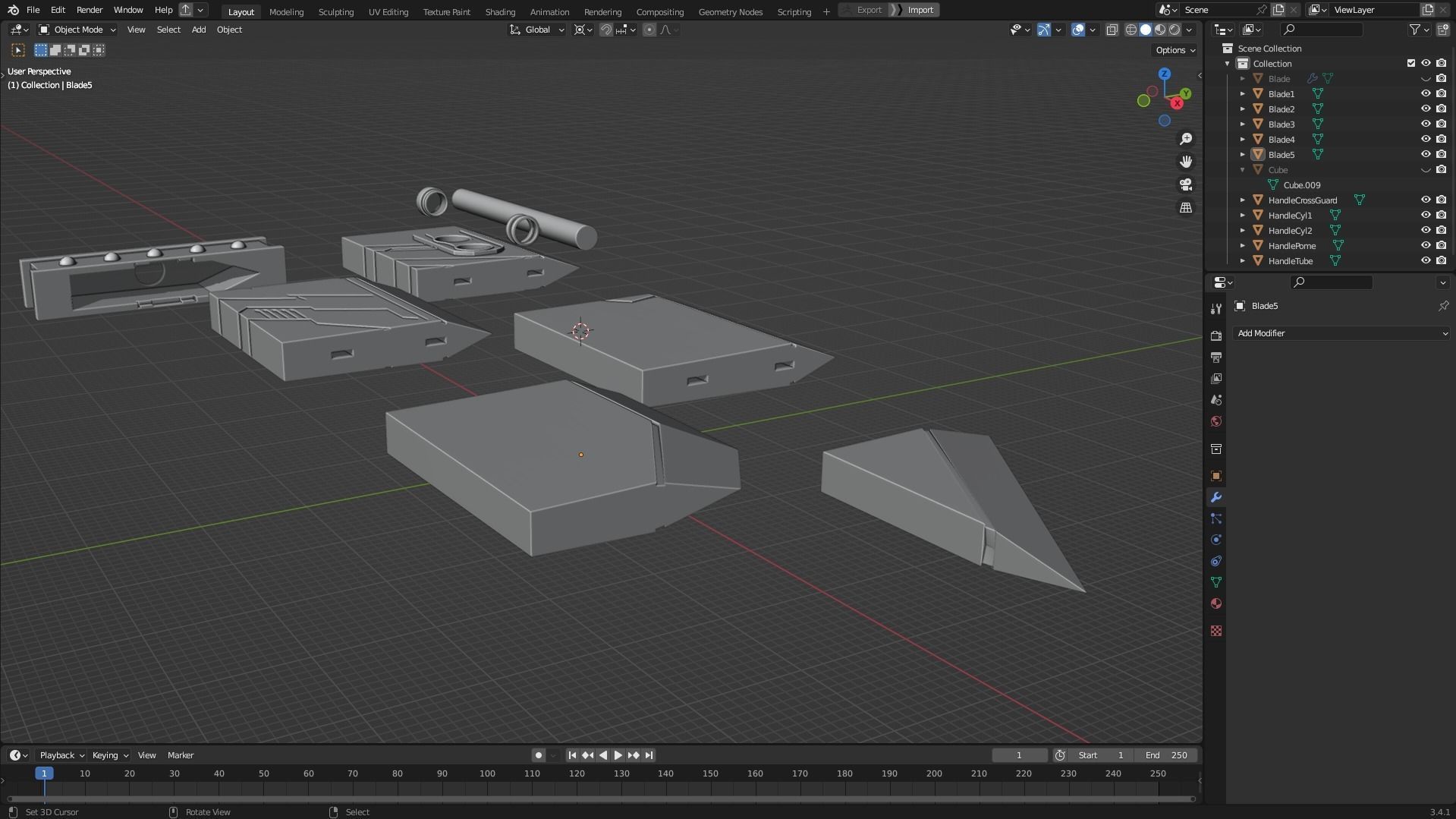The height and width of the screenshot is (819, 1456).
Task: Play the animation forward
Action: tap(618, 755)
